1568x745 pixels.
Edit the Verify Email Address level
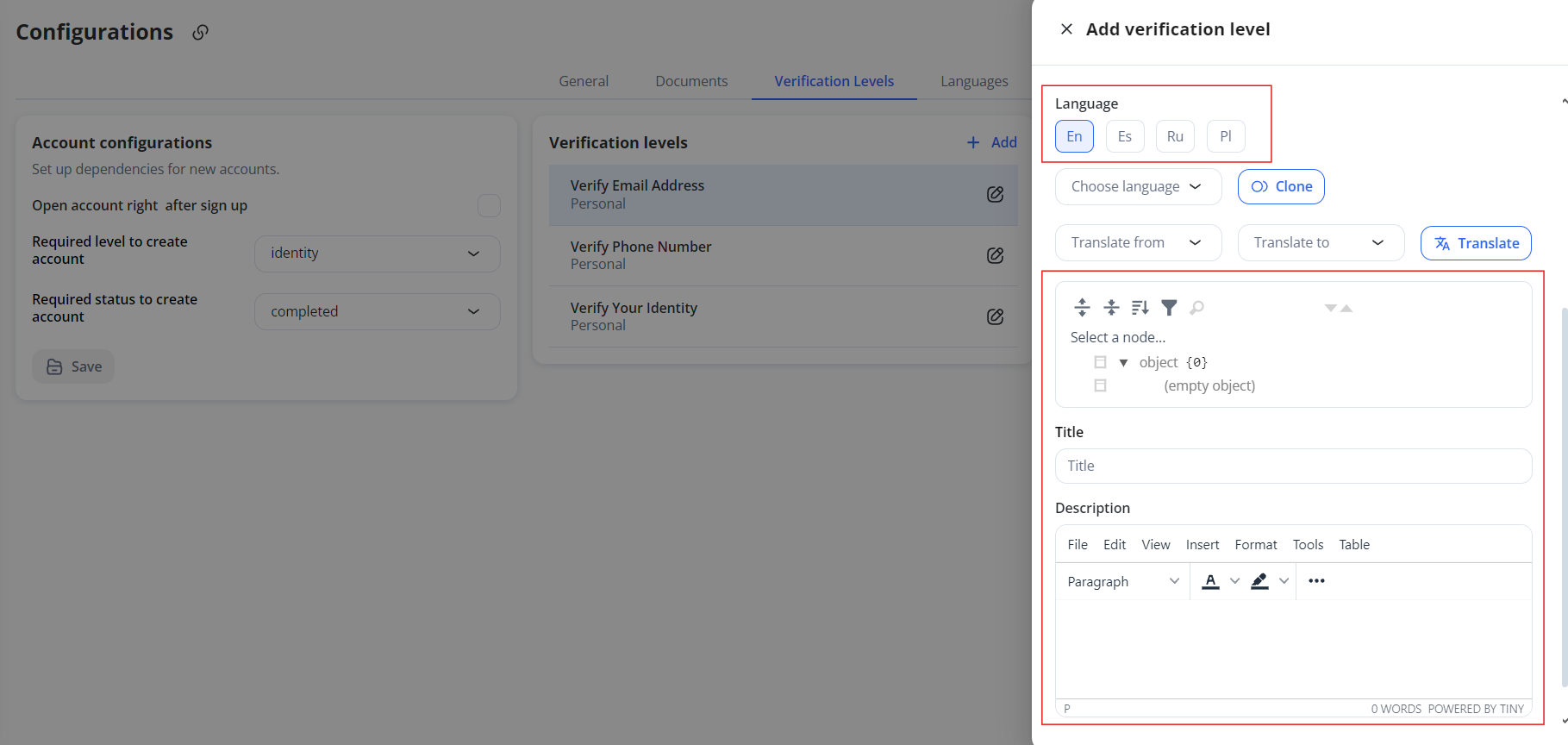tap(995, 195)
